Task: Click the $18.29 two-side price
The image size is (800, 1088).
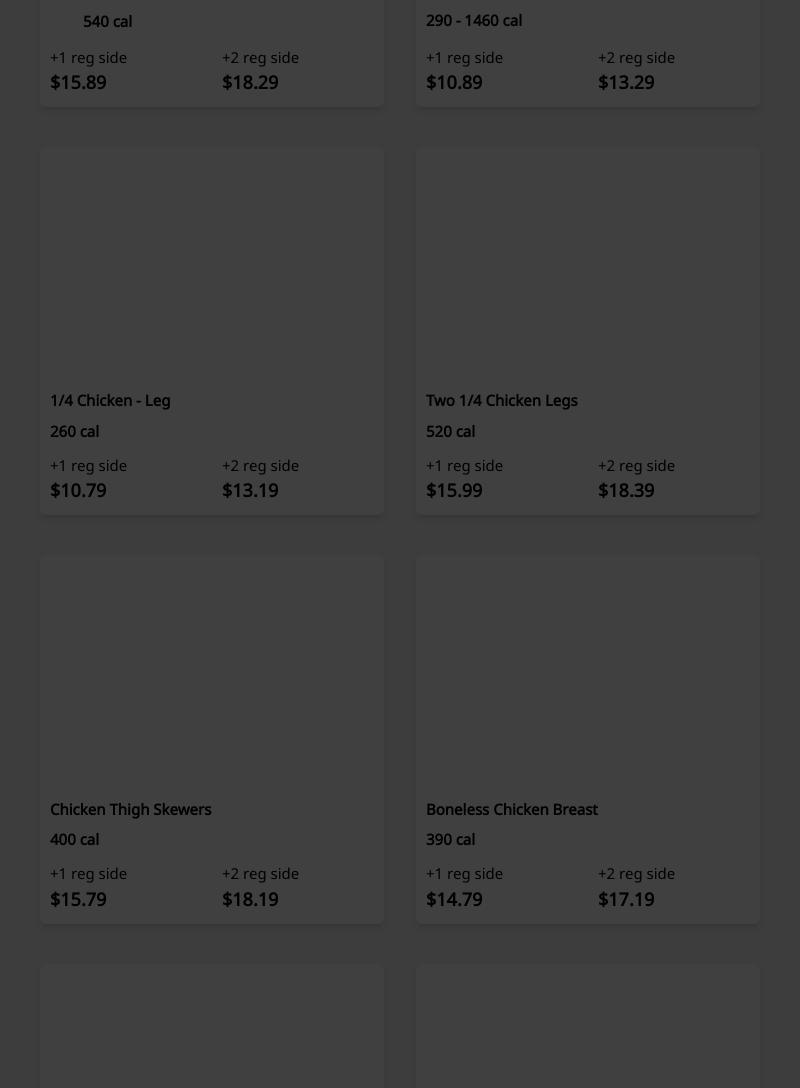Action: (x=250, y=82)
